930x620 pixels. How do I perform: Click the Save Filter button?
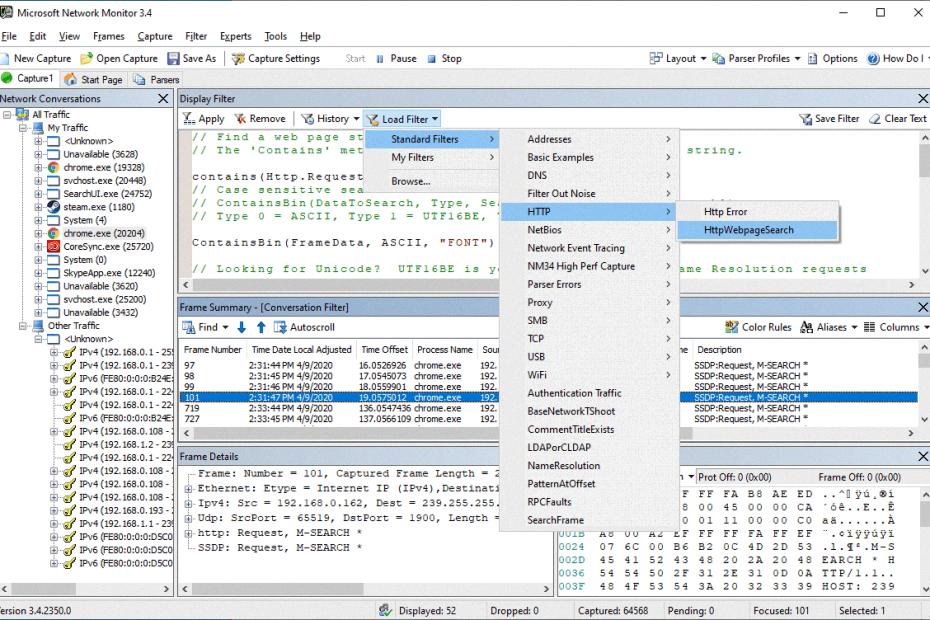[x=829, y=119]
